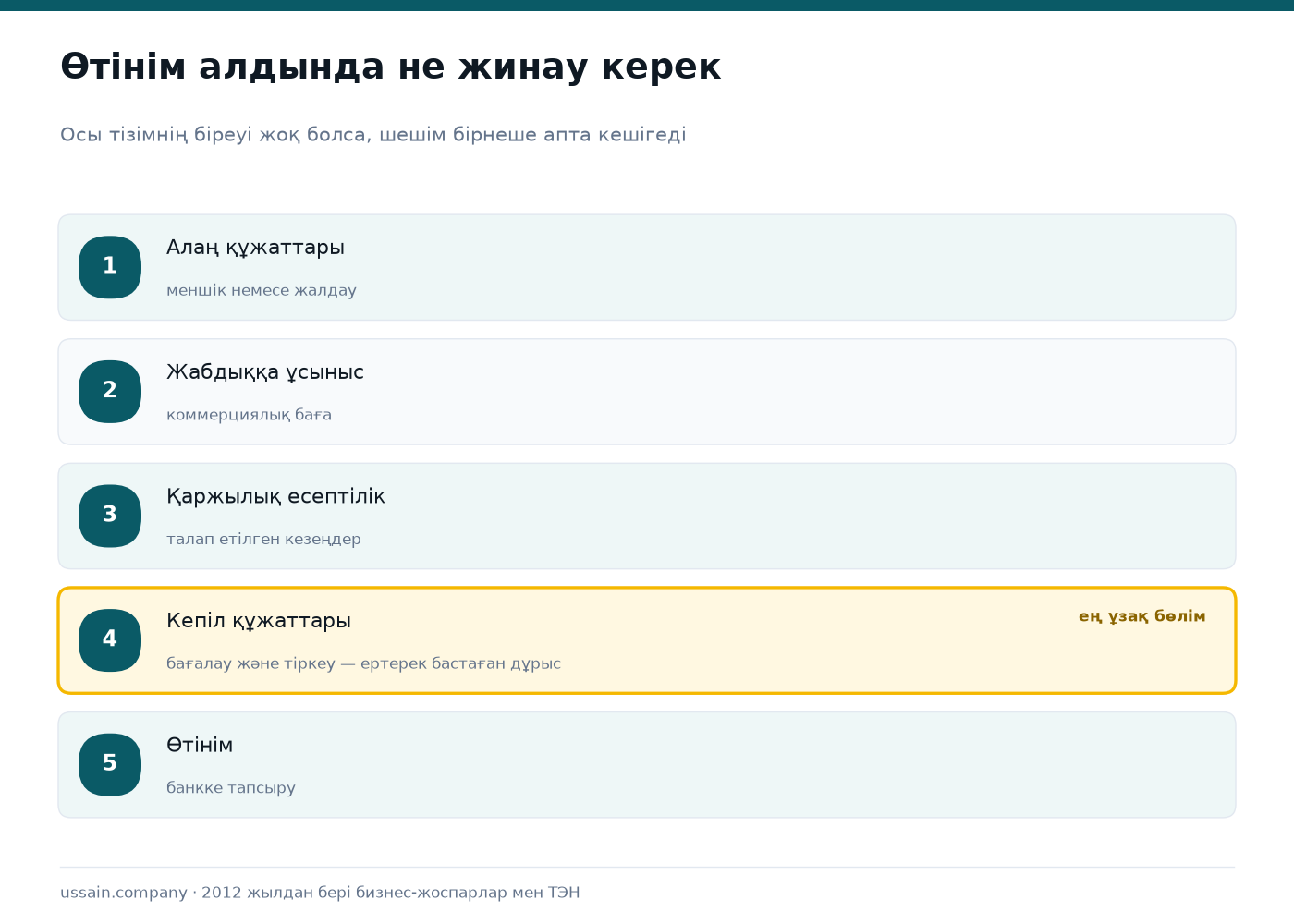The width and height of the screenshot is (1294, 924).
Task: Click the 'ең ұзақ бөлім' label
Action: coord(1142,616)
